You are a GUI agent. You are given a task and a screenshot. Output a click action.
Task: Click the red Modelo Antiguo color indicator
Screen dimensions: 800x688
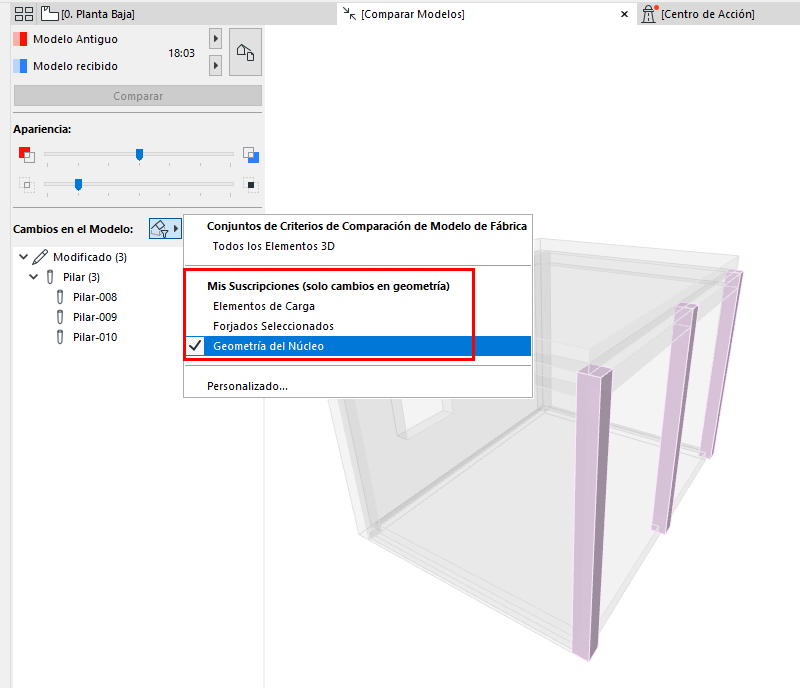(20, 39)
